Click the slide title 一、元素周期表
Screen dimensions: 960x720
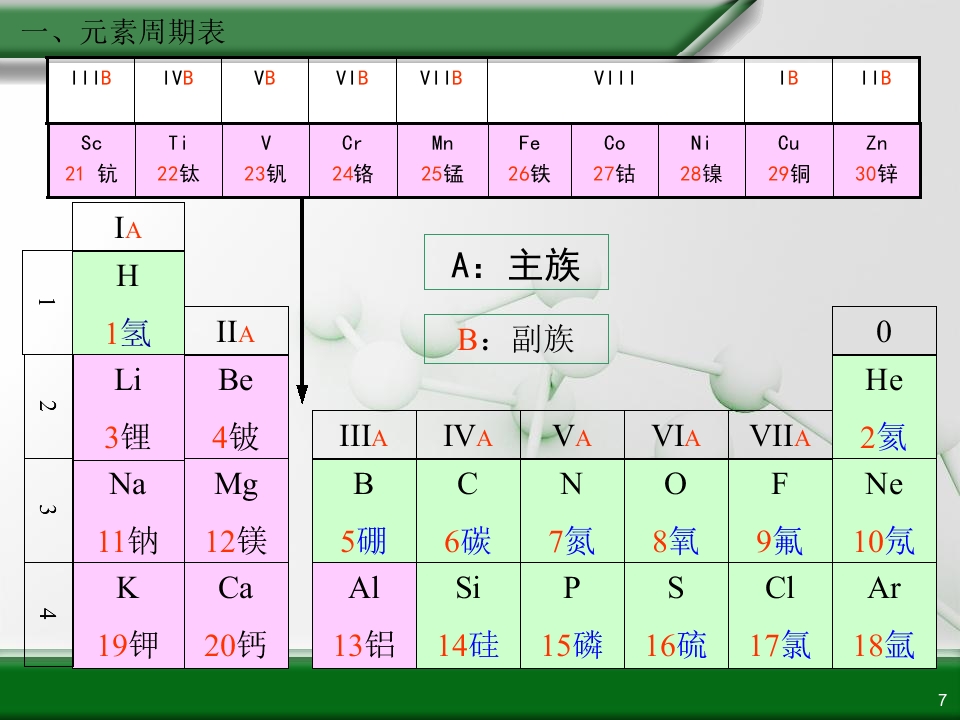(x=123, y=33)
